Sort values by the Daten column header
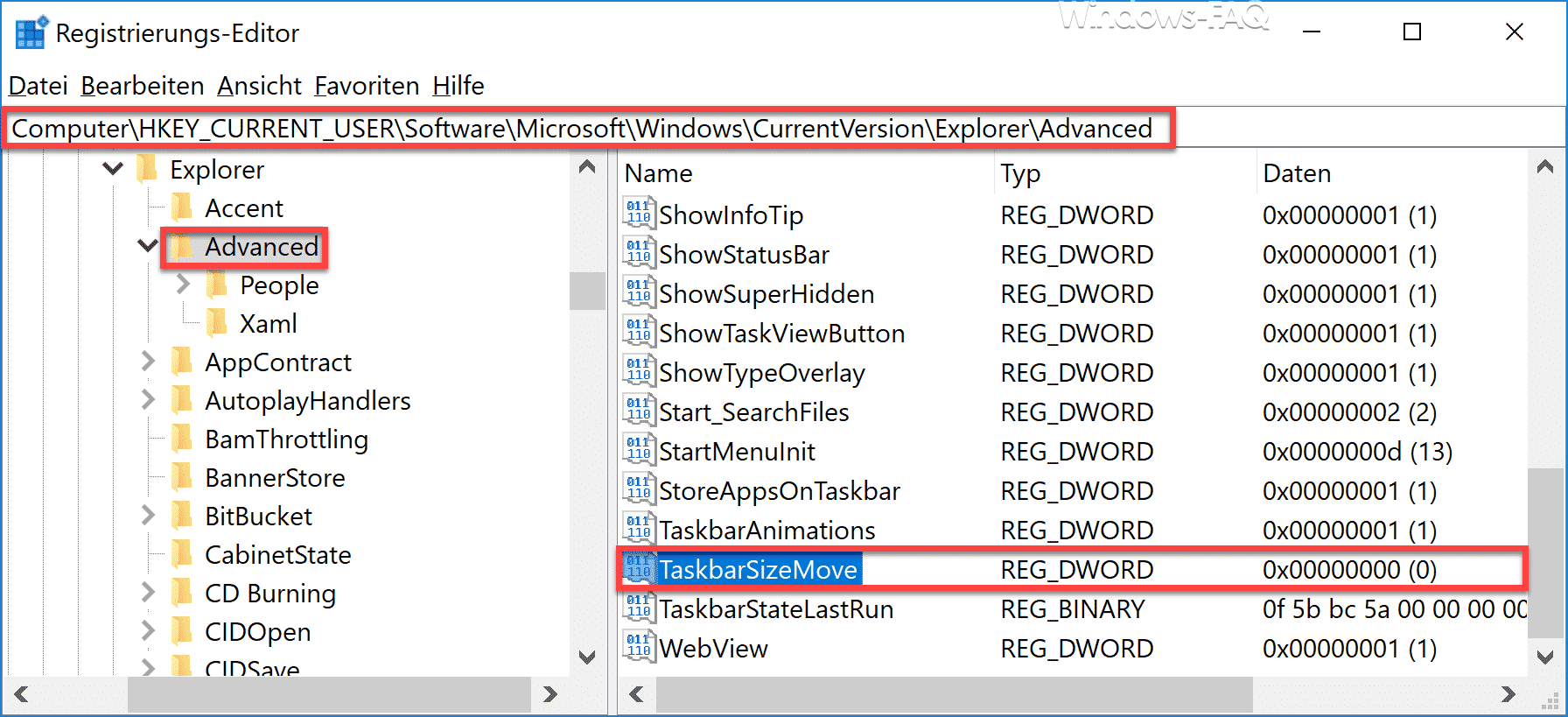 pos(1391,173)
